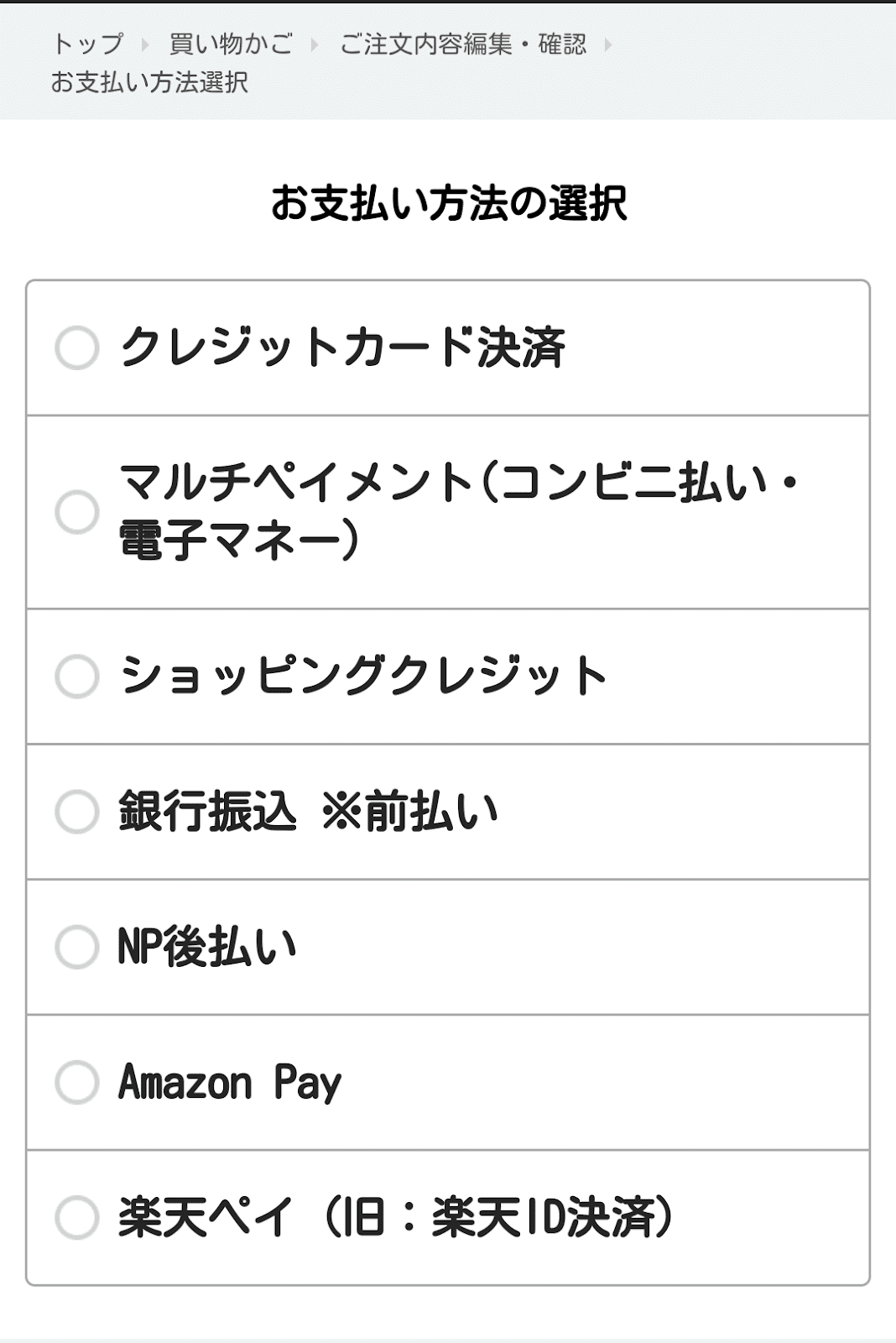896x1343 pixels.
Task: Pick the NP後払い radio button
Action: (x=77, y=948)
